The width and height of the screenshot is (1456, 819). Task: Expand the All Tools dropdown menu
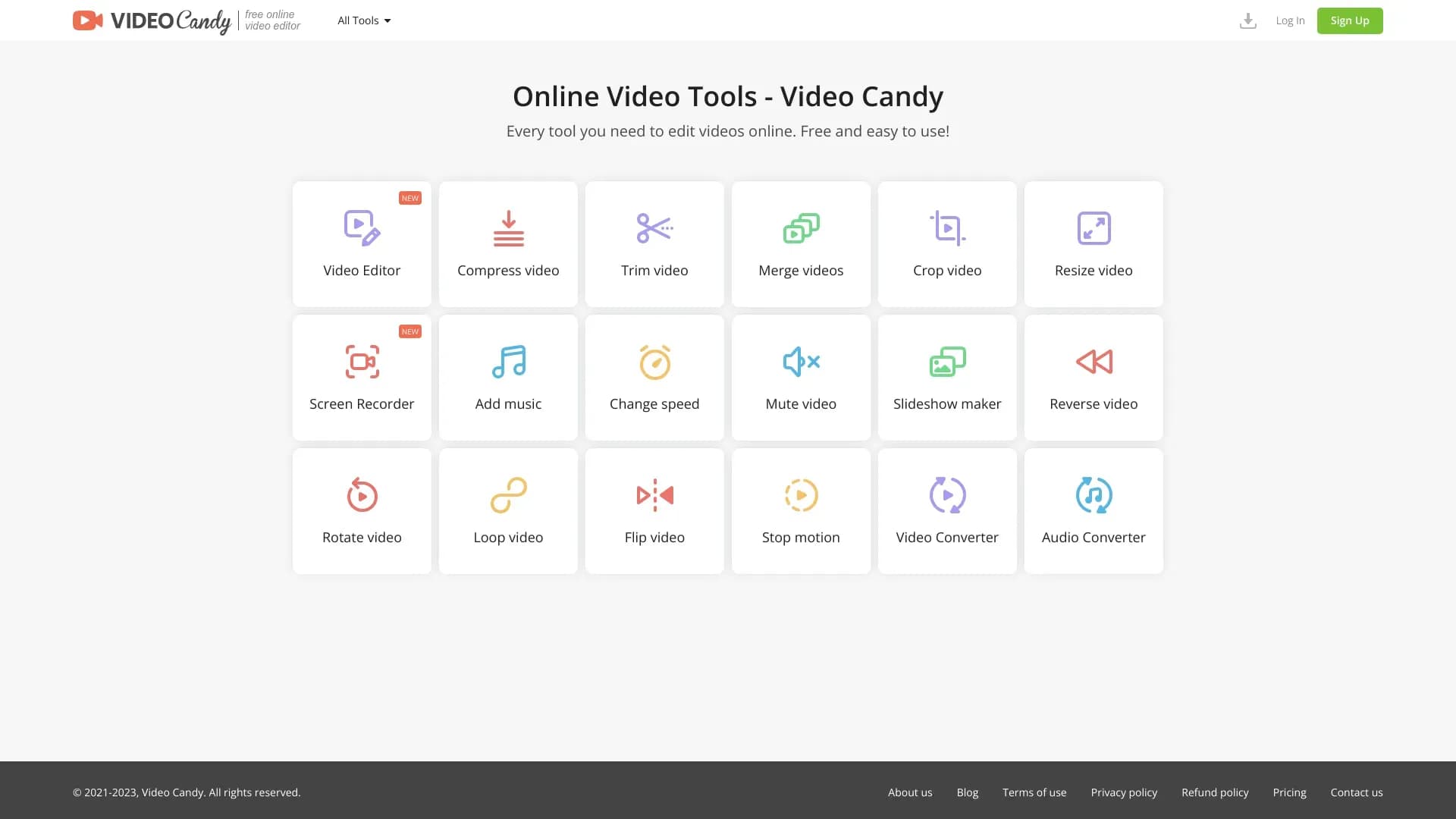(x=364, y=20)
